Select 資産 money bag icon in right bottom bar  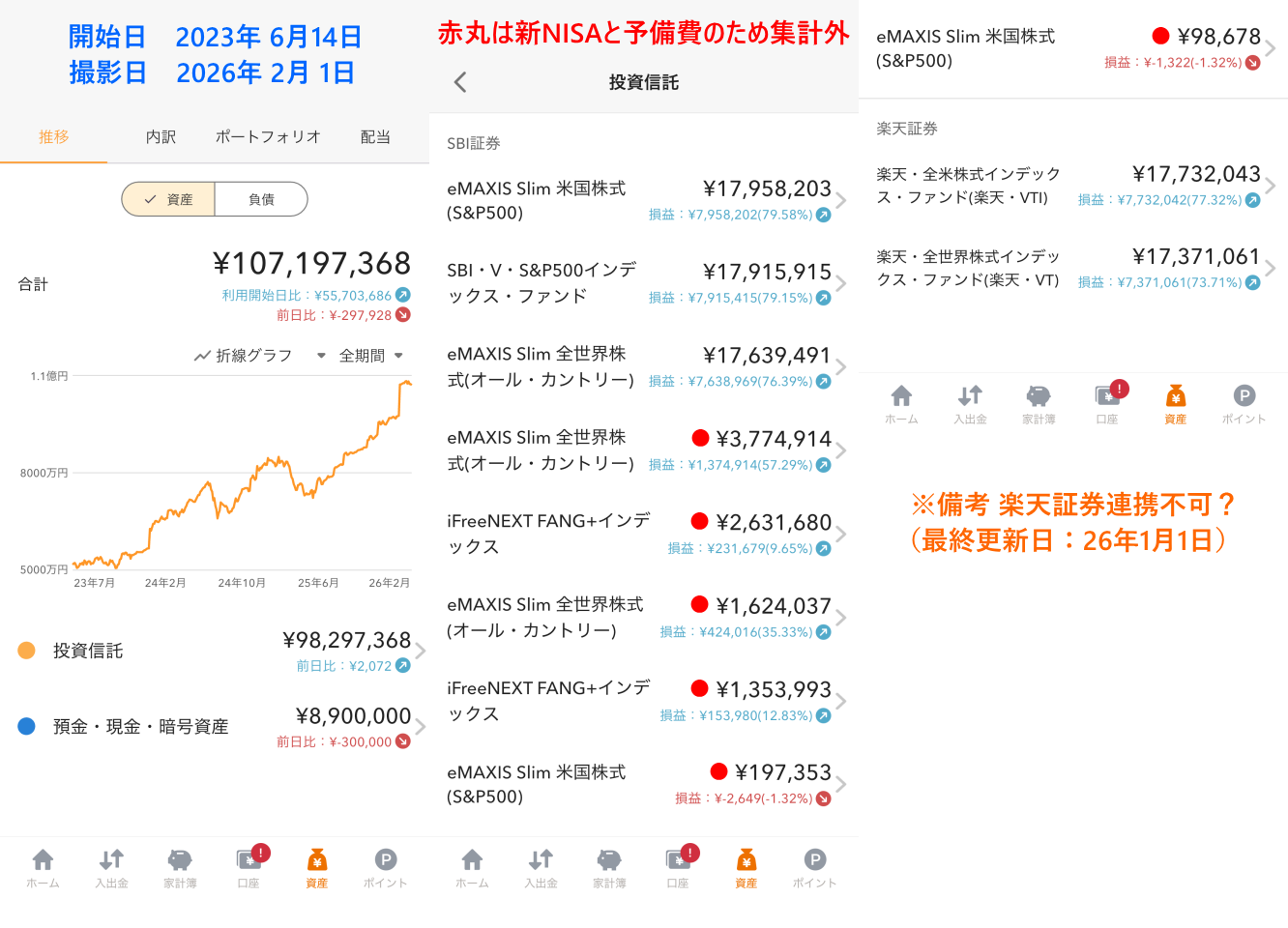(x=1175, y=403)
